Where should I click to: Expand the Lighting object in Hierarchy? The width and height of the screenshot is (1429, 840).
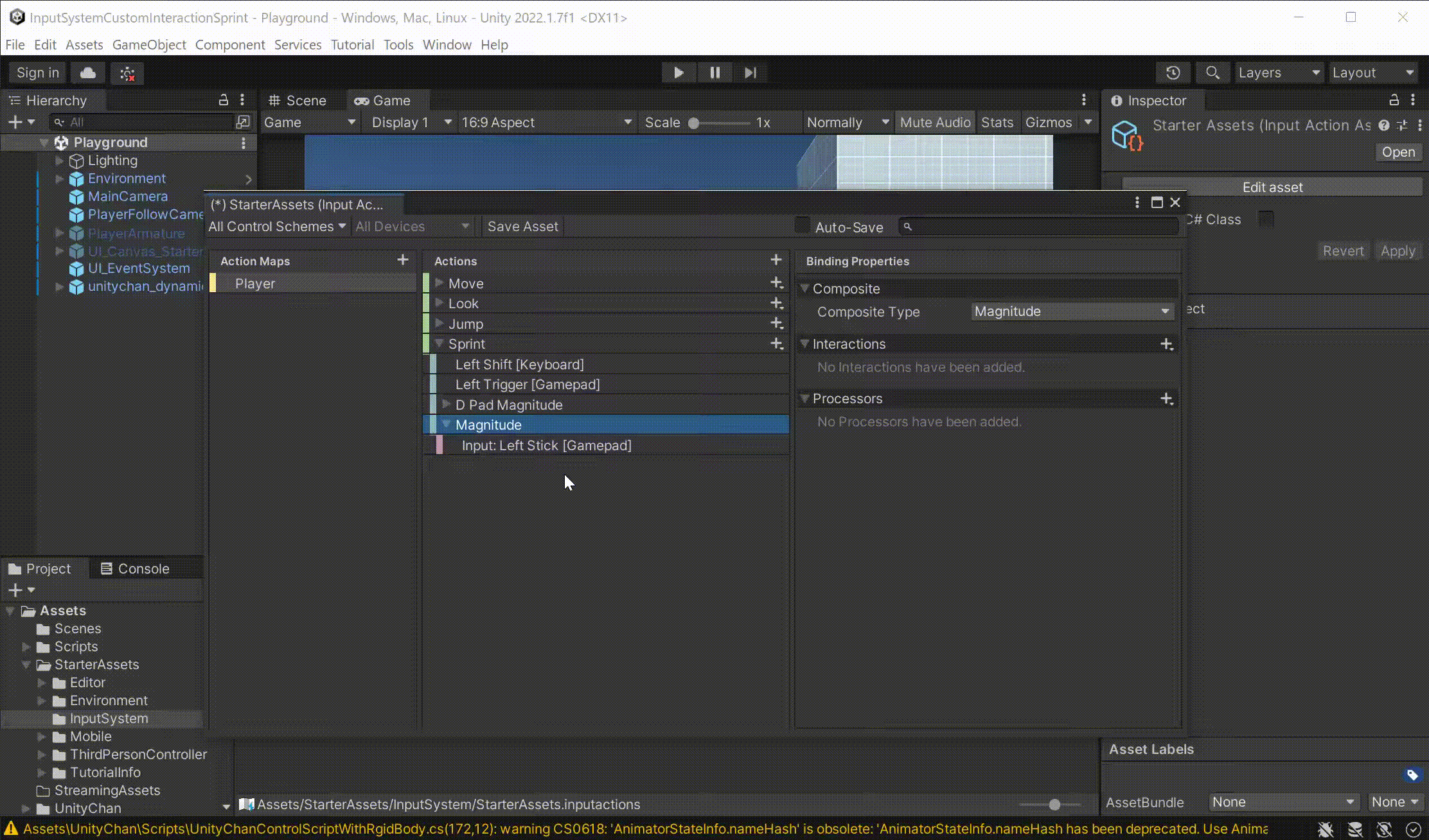click(60, 160)
